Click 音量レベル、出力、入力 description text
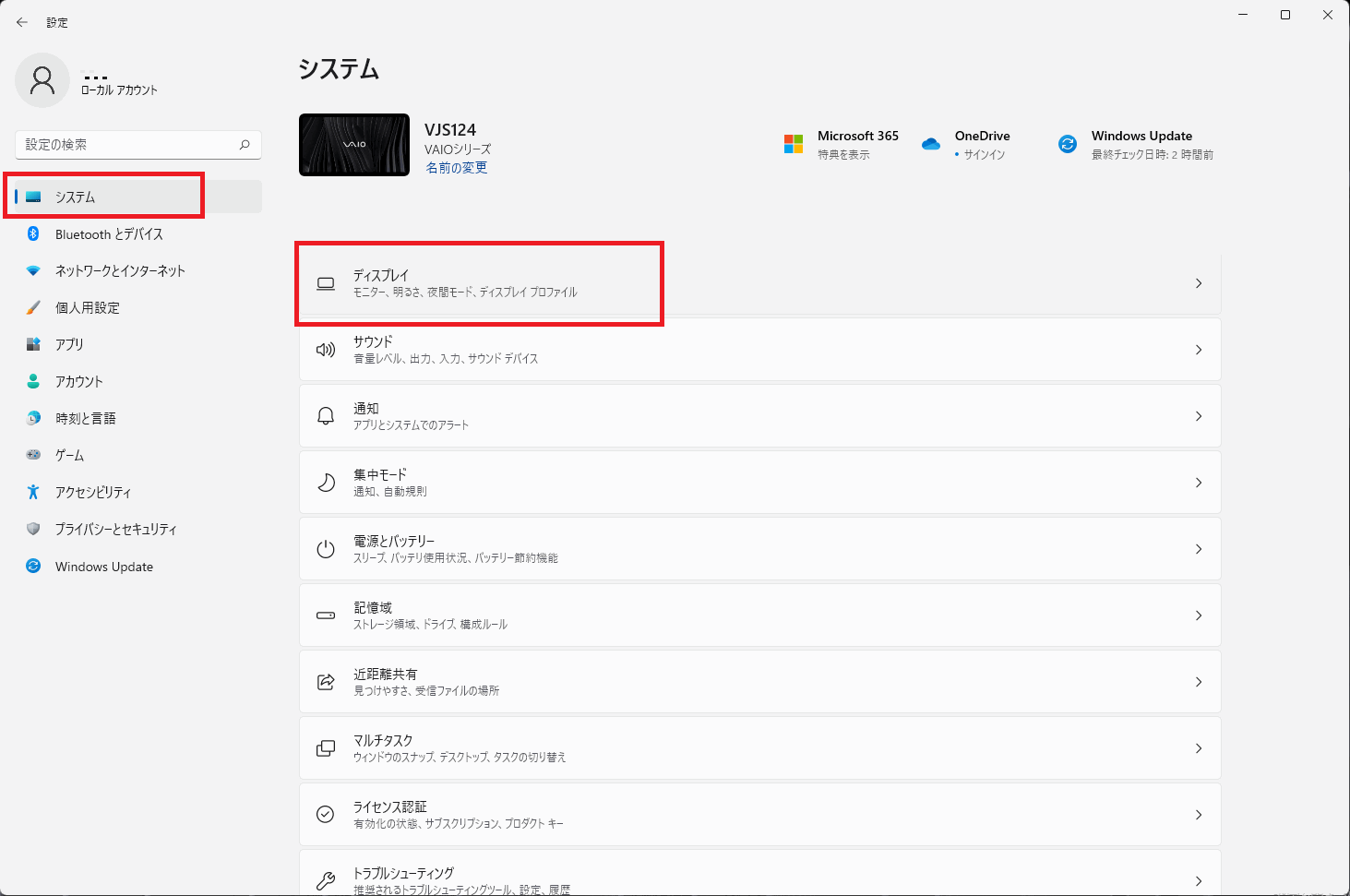 pos(446,359)
